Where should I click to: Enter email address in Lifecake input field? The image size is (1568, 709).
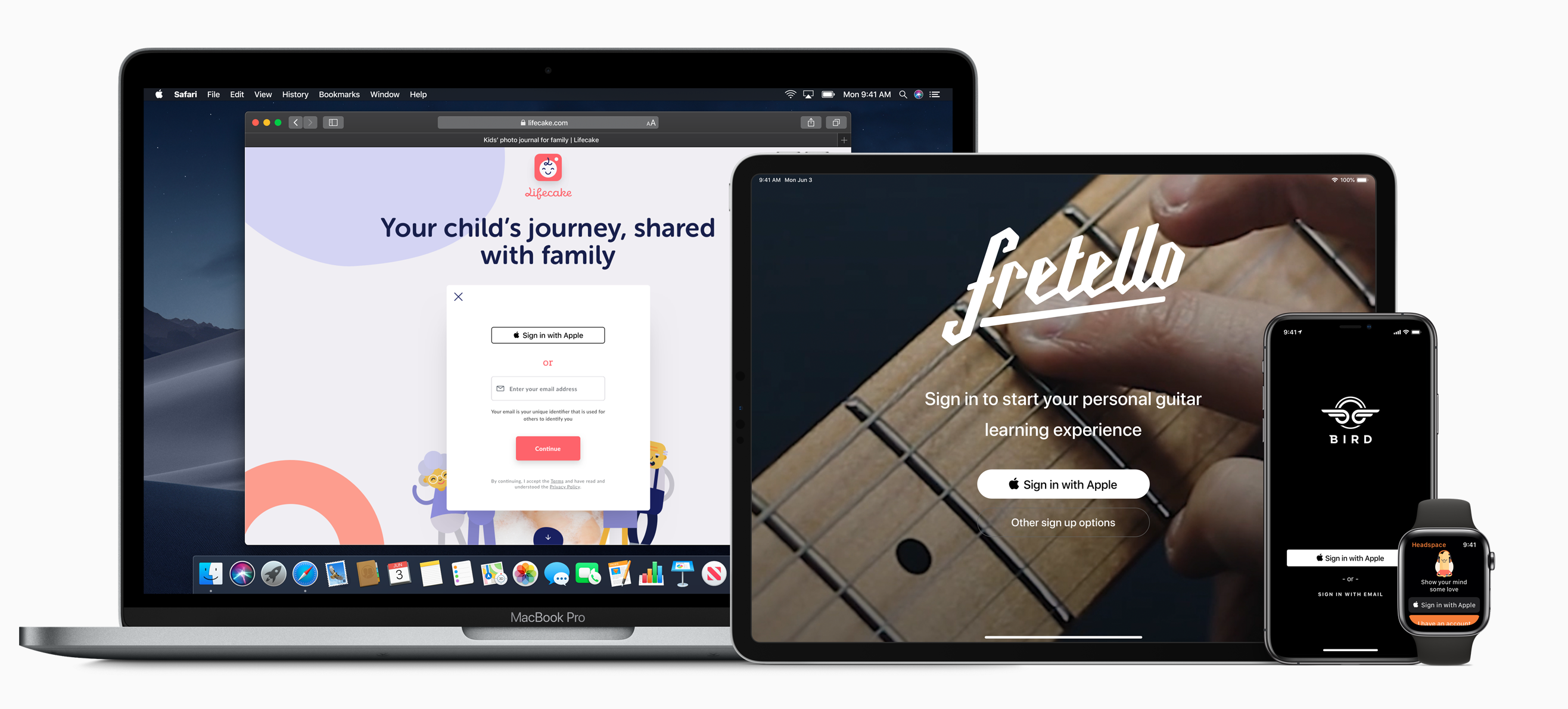click(548, 389)
